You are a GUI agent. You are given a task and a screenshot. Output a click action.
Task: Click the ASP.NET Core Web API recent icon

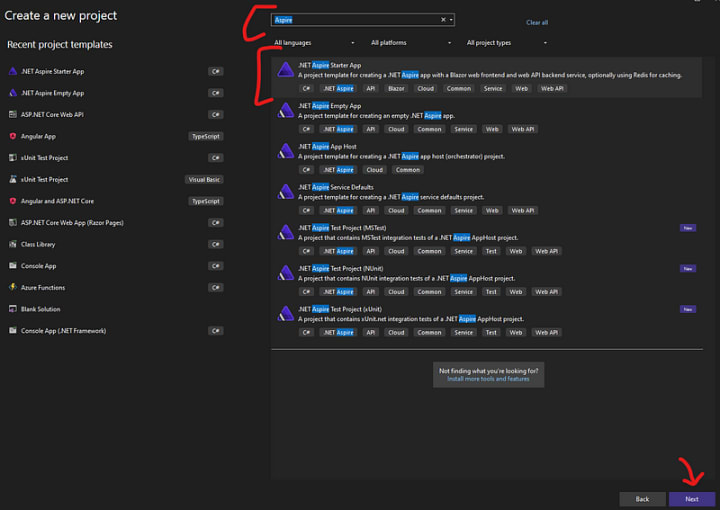[13, 114]
